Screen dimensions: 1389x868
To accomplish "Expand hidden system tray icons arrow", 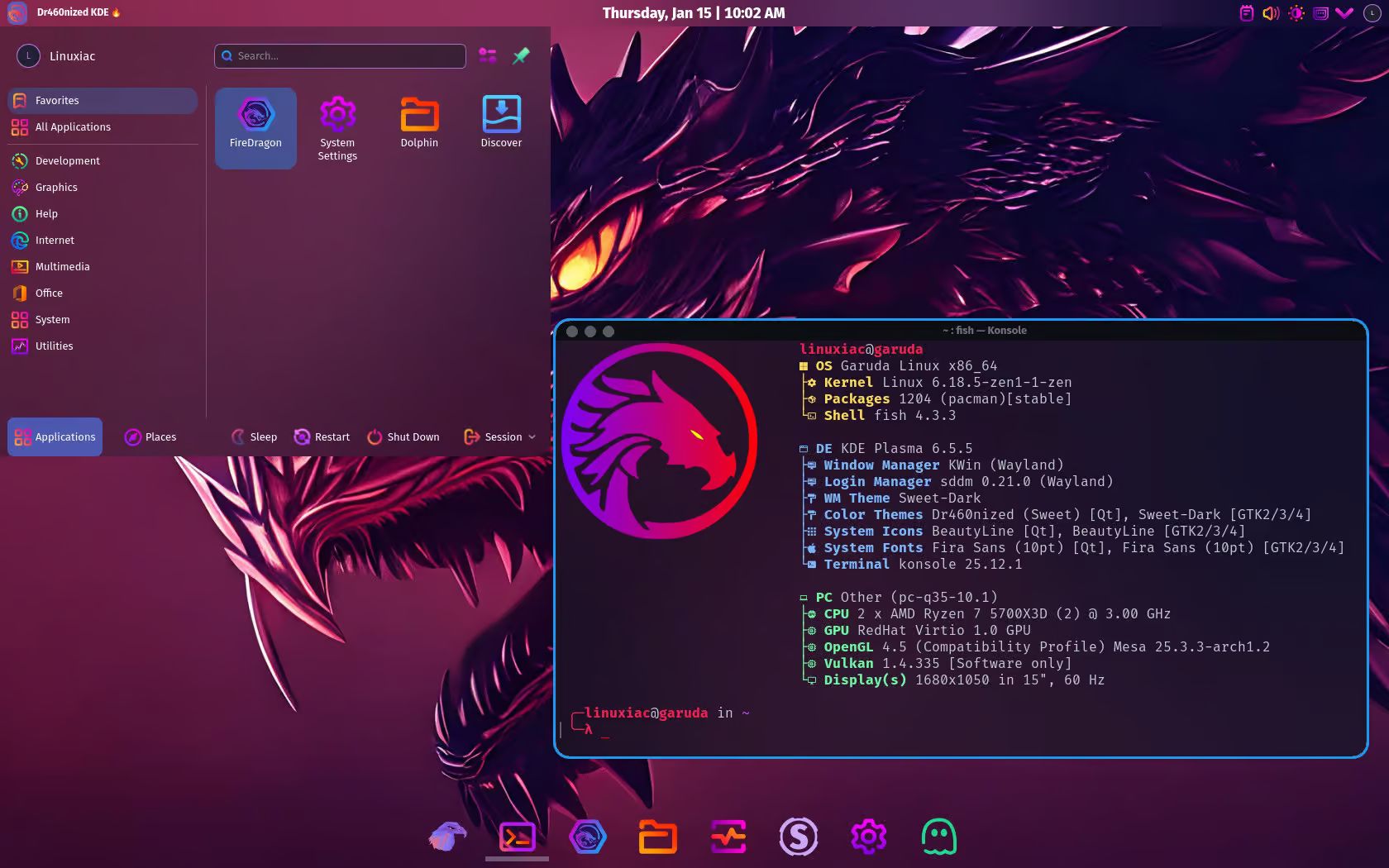I will point(1344,13).
